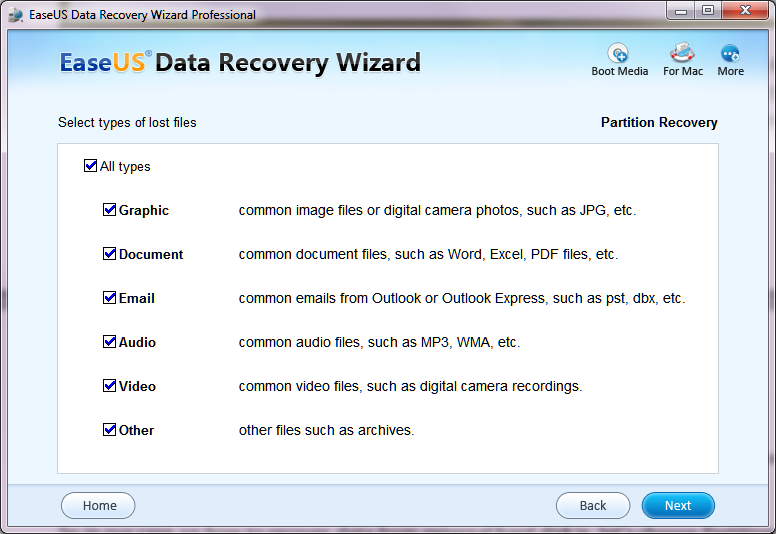The width and height of the screenshot is (776, 534).
Task: Maximize the EaseUS window
Action: click(x=708, y=11)
